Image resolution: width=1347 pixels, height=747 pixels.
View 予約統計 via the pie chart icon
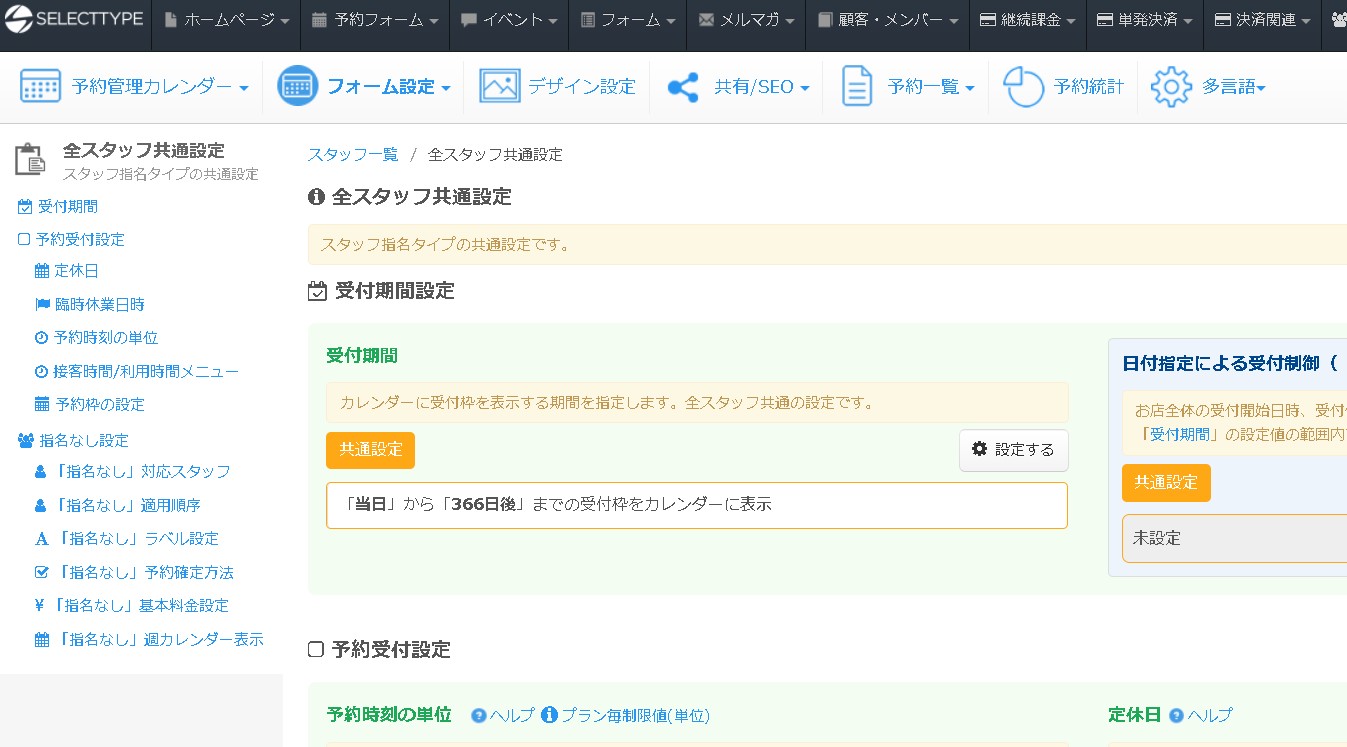(1023, 86)
